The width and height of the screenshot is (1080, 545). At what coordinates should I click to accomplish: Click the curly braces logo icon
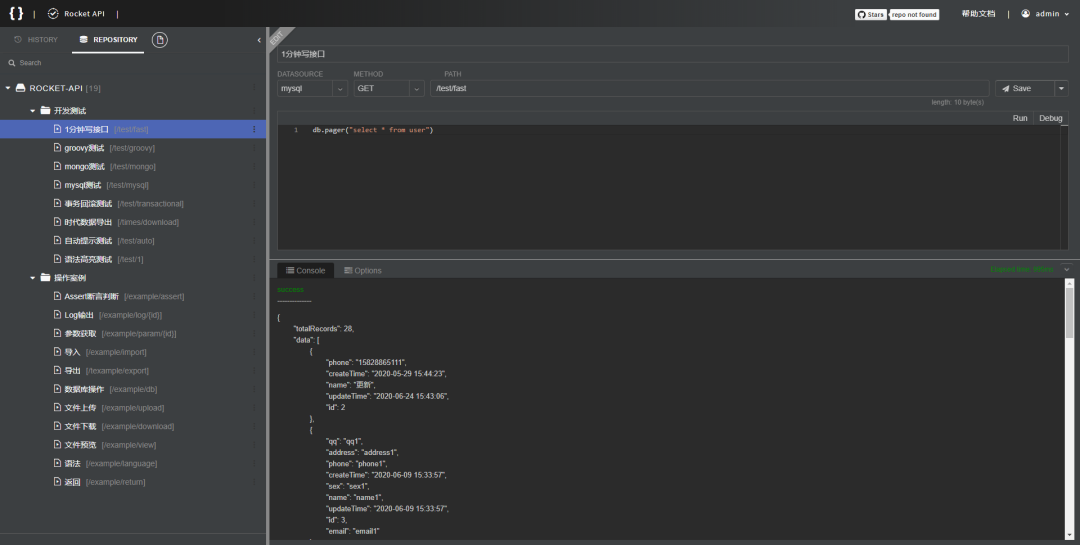[16, 14]
